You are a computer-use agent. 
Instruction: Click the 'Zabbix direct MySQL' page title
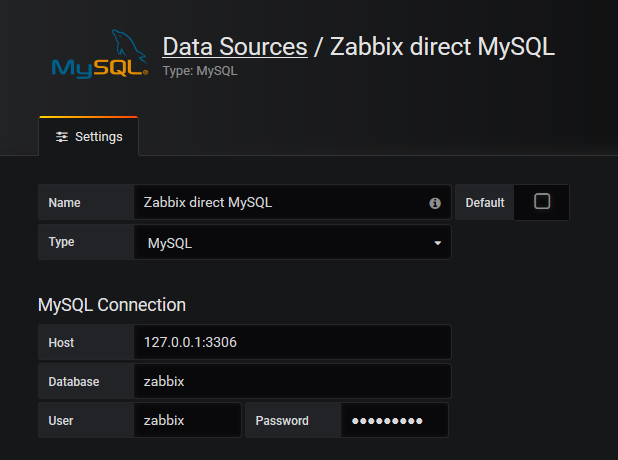click(441, 46)
